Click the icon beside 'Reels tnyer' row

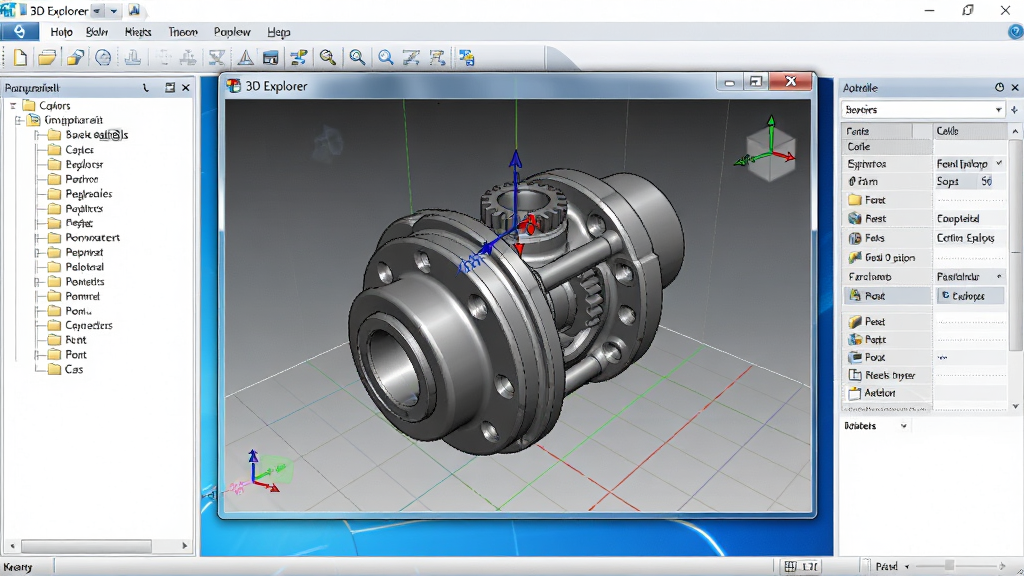(x=855, y=375)
